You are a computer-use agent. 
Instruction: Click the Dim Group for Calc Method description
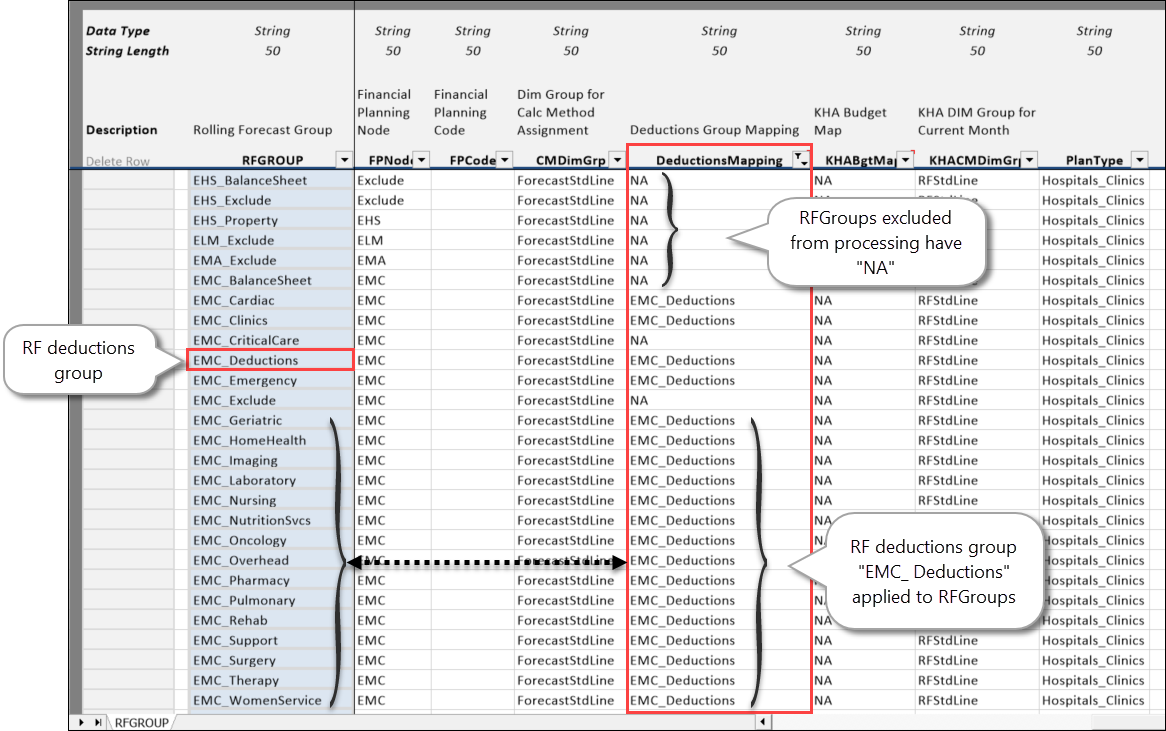pyautogui.click(x=561, y=113)
